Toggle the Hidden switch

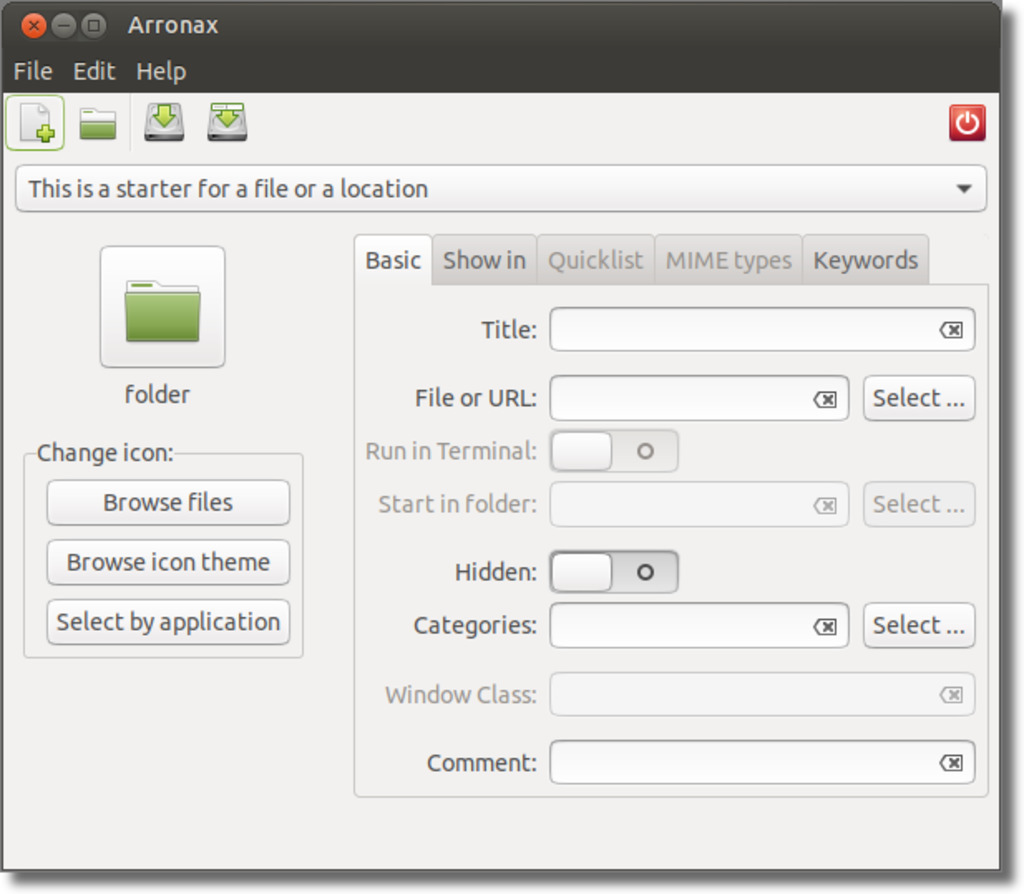614,572
